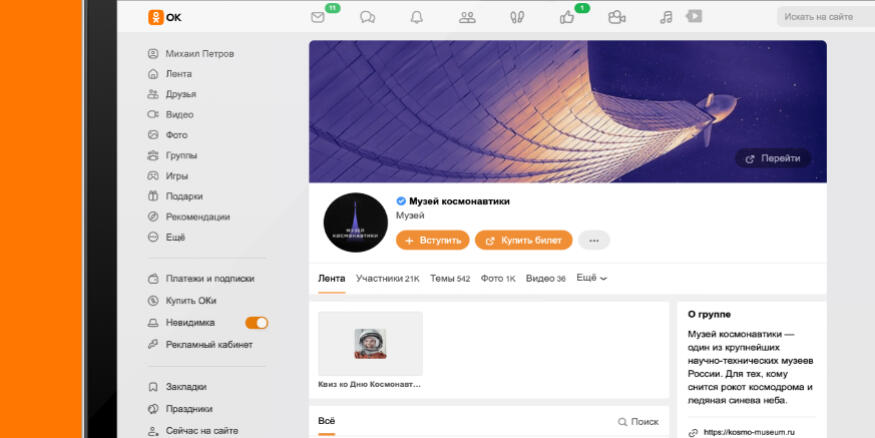Toggle the Невидимка switch
This screenshot has height=438, width=875.
[257, 323]
